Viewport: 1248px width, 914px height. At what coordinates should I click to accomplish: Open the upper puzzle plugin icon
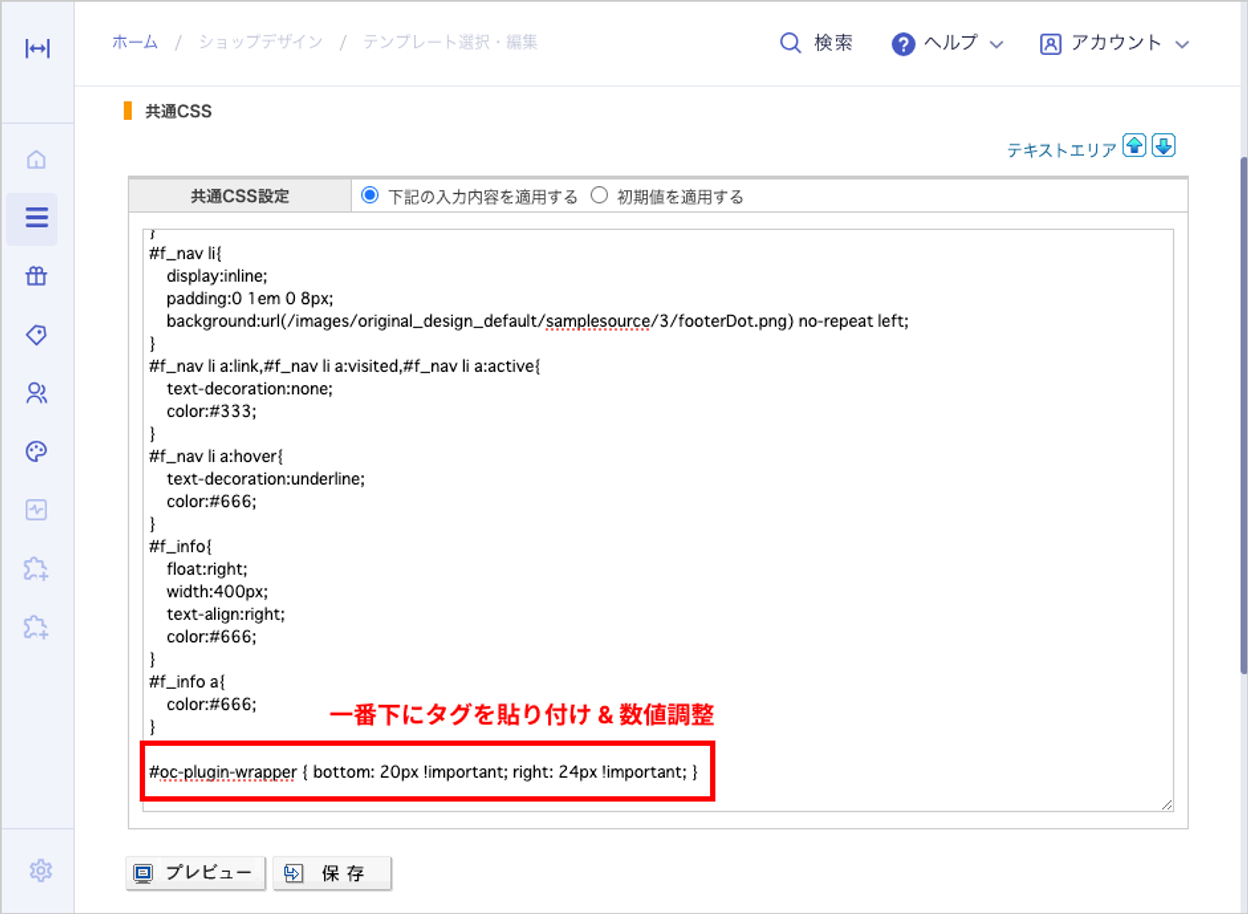pyautogui.click(x=36, y=569)
